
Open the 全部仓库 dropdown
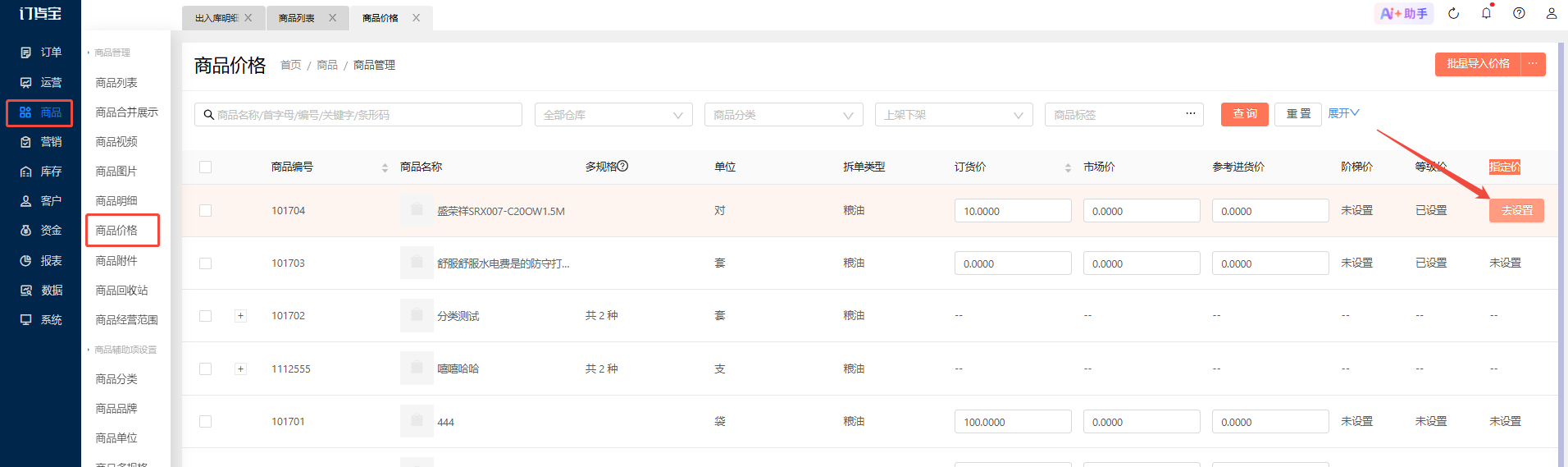(x=613, y=115)
